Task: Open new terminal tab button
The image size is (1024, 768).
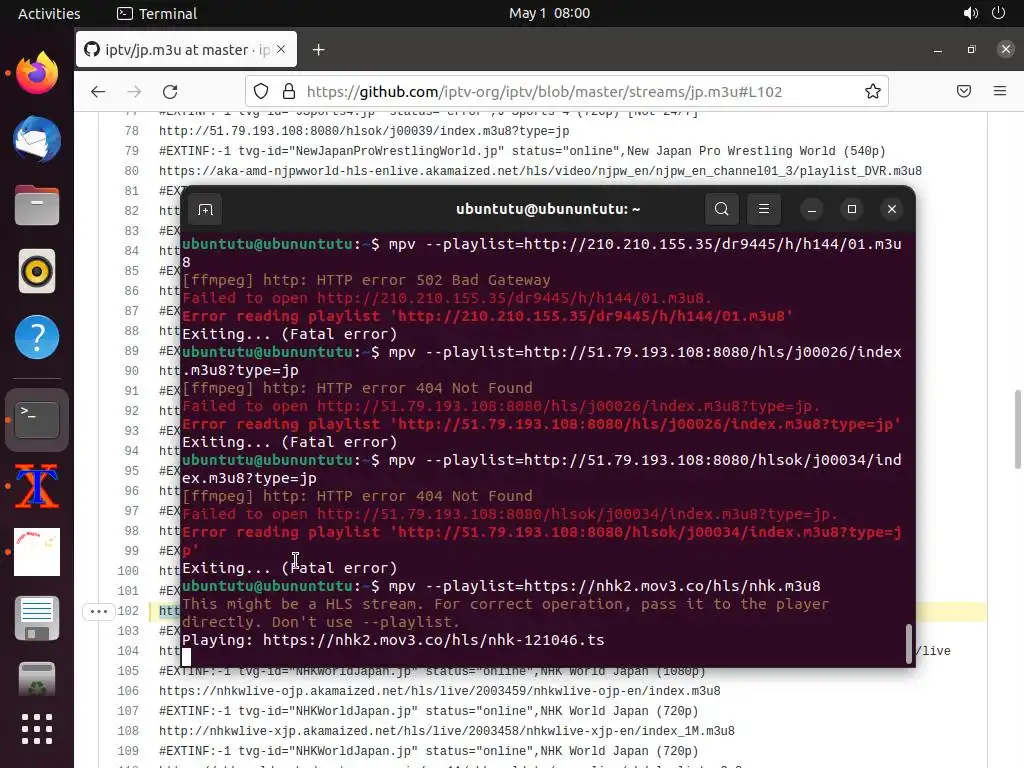Action: [x=205, y=210]
